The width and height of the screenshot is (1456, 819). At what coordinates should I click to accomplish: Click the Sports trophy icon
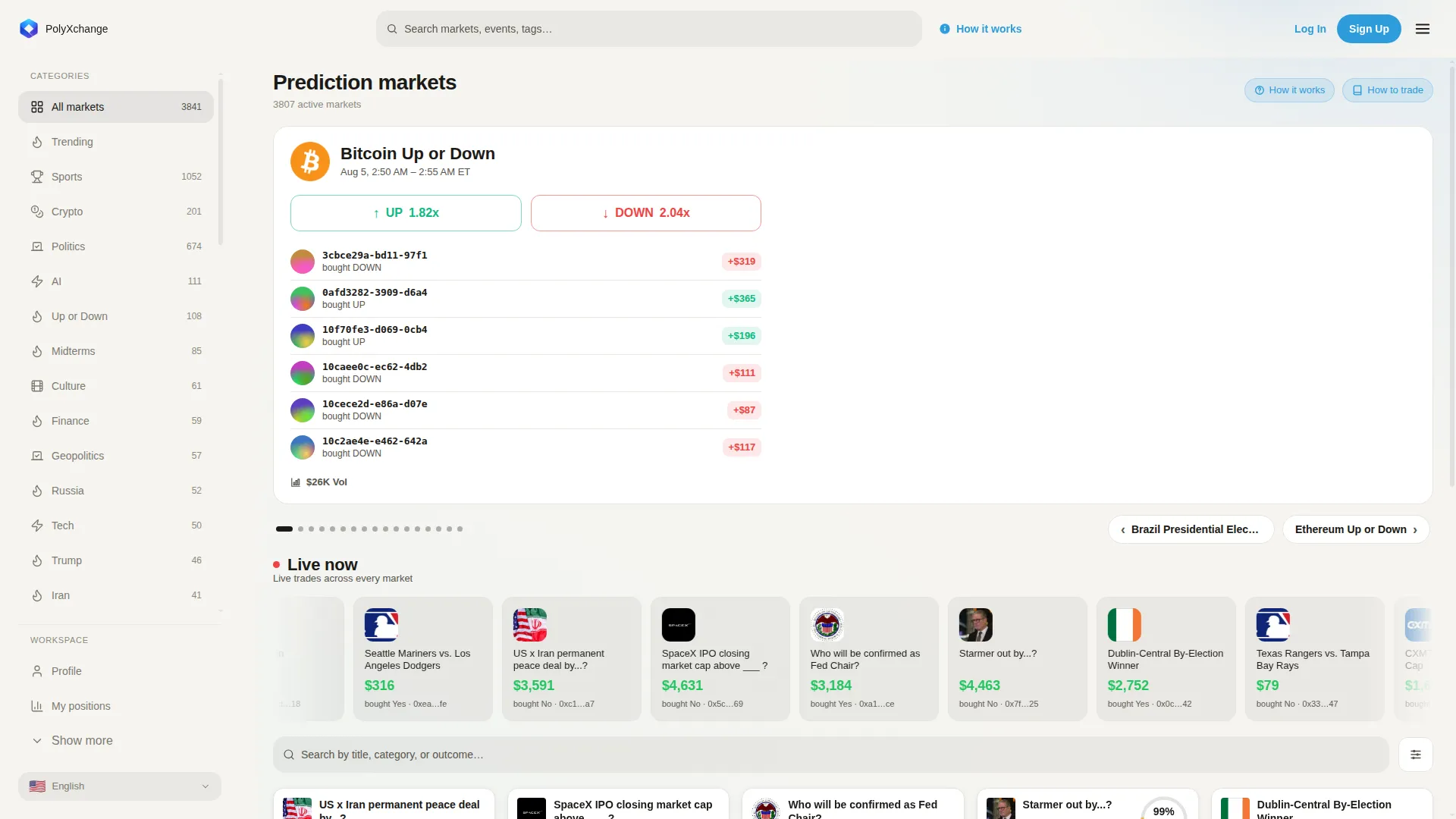(x=37, y=177)
